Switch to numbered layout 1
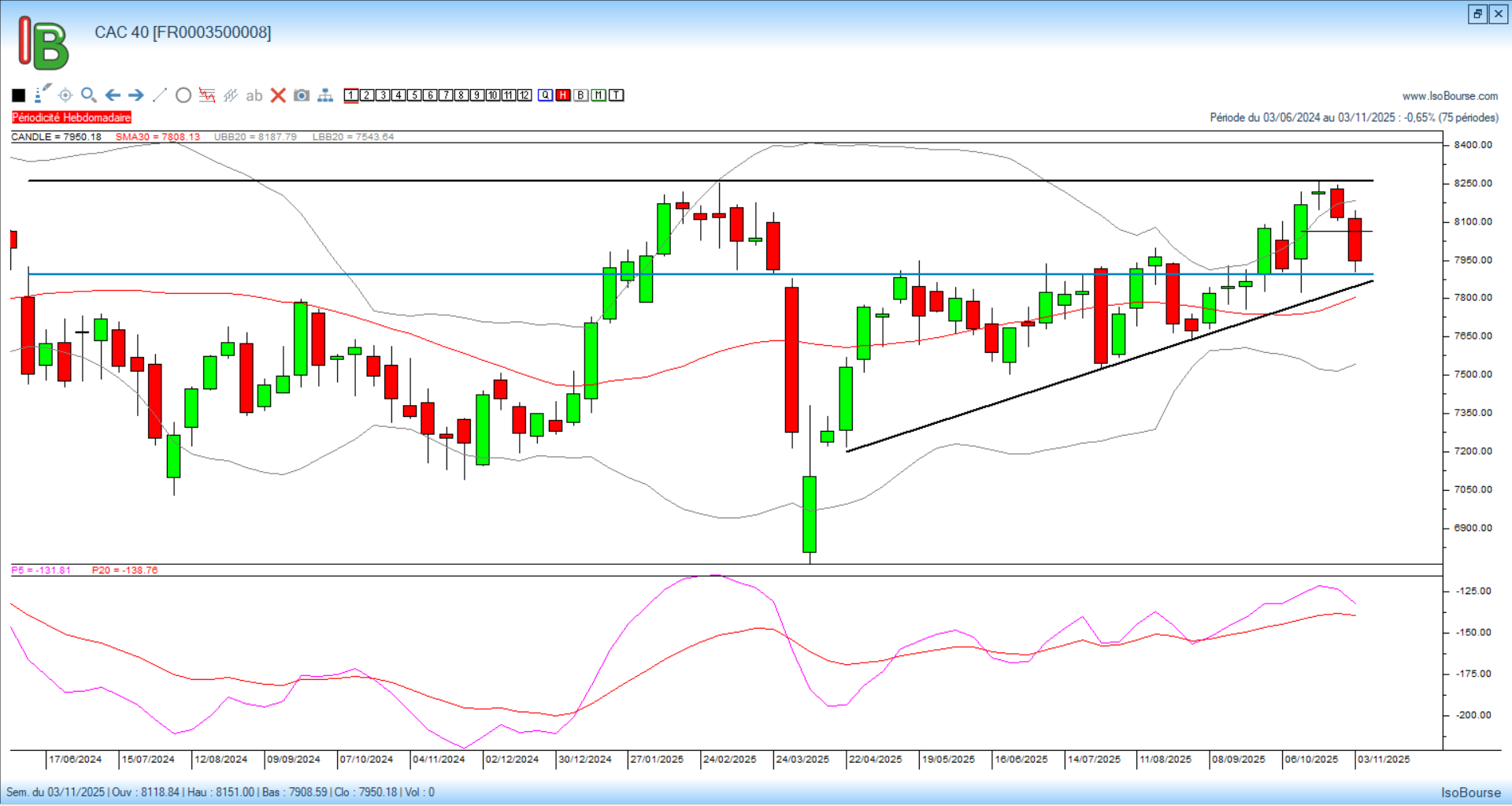The height and width of the screenshot is (806, 1512). coord(351,95)
